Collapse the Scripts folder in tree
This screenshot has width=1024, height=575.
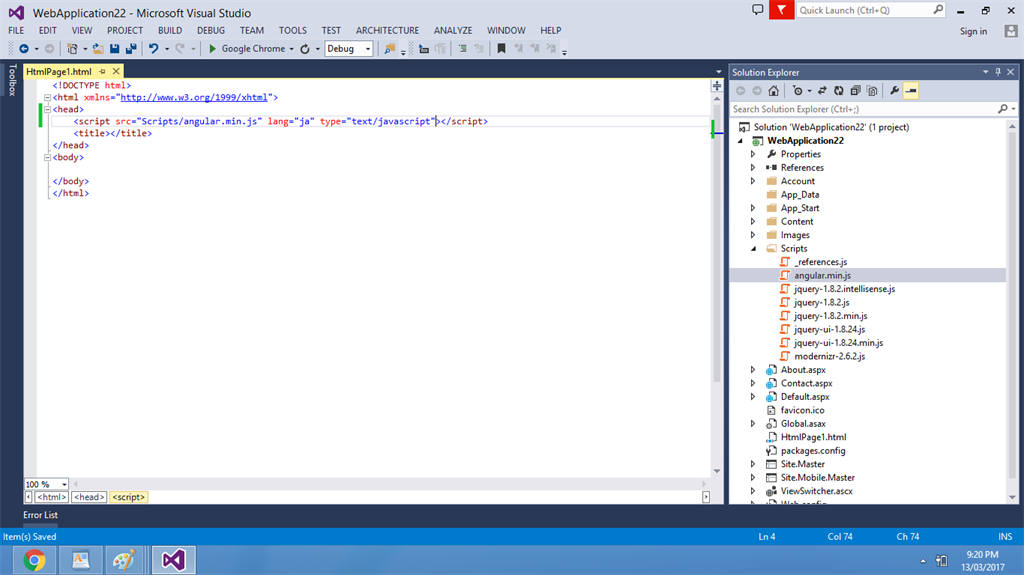[753, 249]
